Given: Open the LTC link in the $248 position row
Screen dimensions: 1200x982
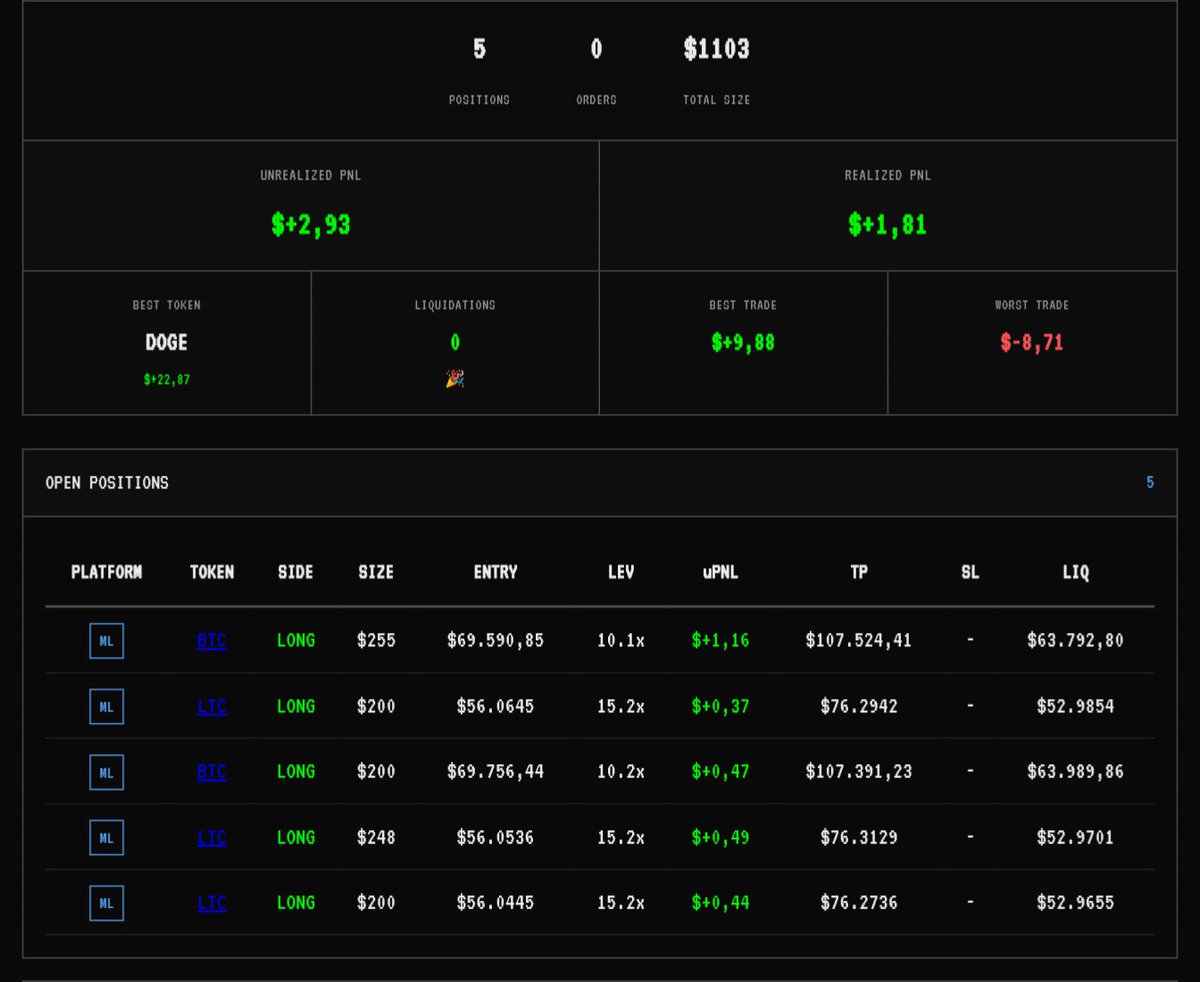Looking at the screenshot, I should coord(211,838).
